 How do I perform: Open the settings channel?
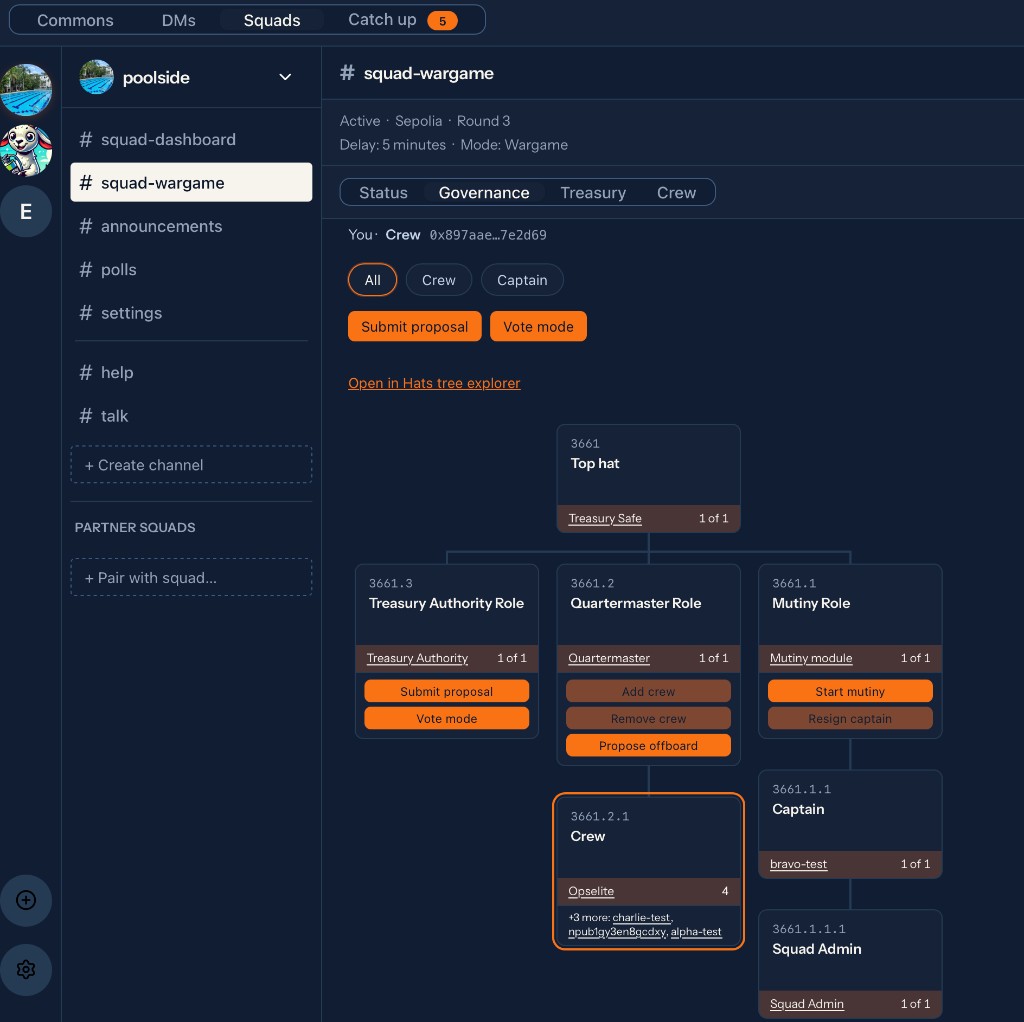click(191, 313)
